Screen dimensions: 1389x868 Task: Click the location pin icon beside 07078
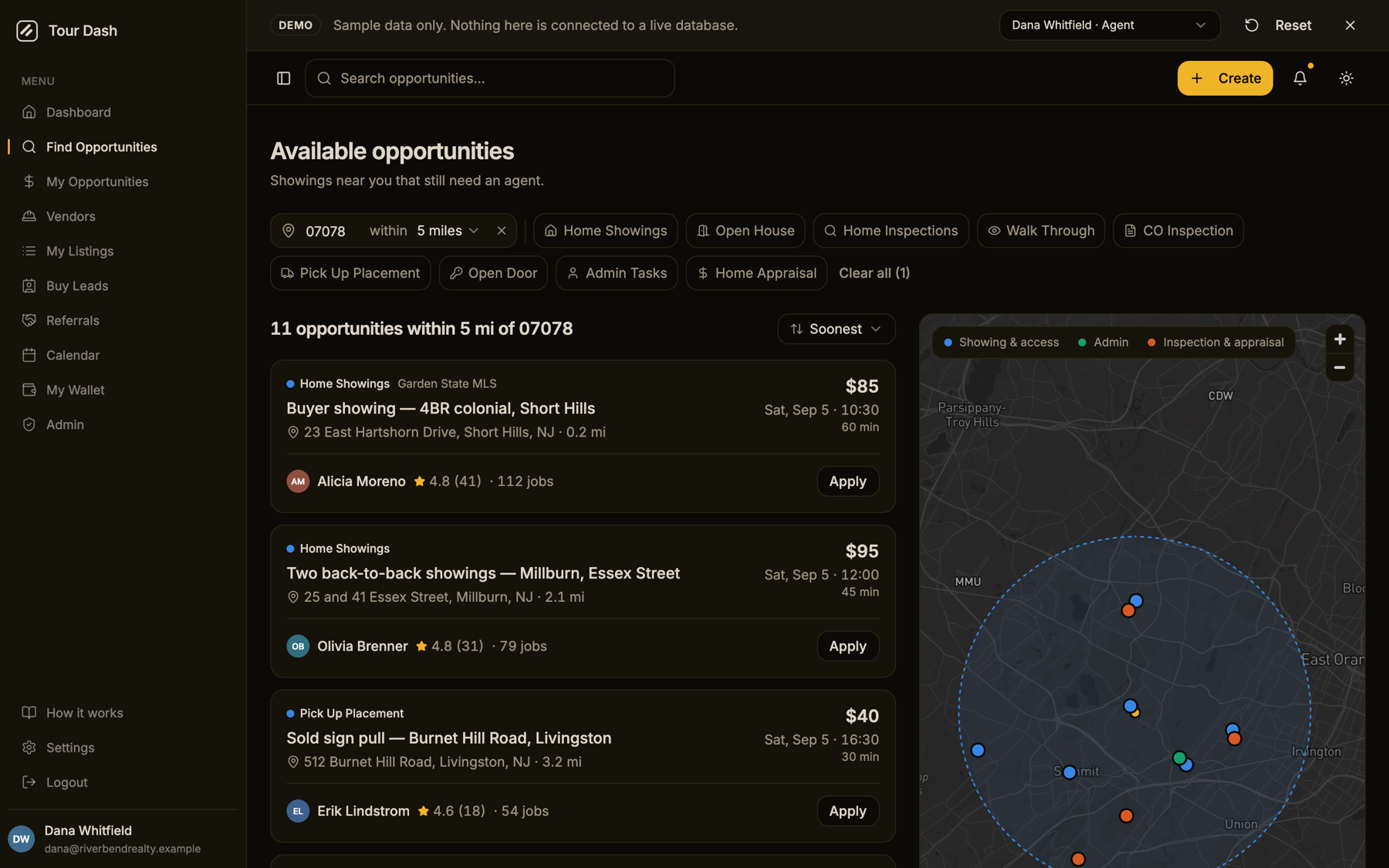coord(289,231)
